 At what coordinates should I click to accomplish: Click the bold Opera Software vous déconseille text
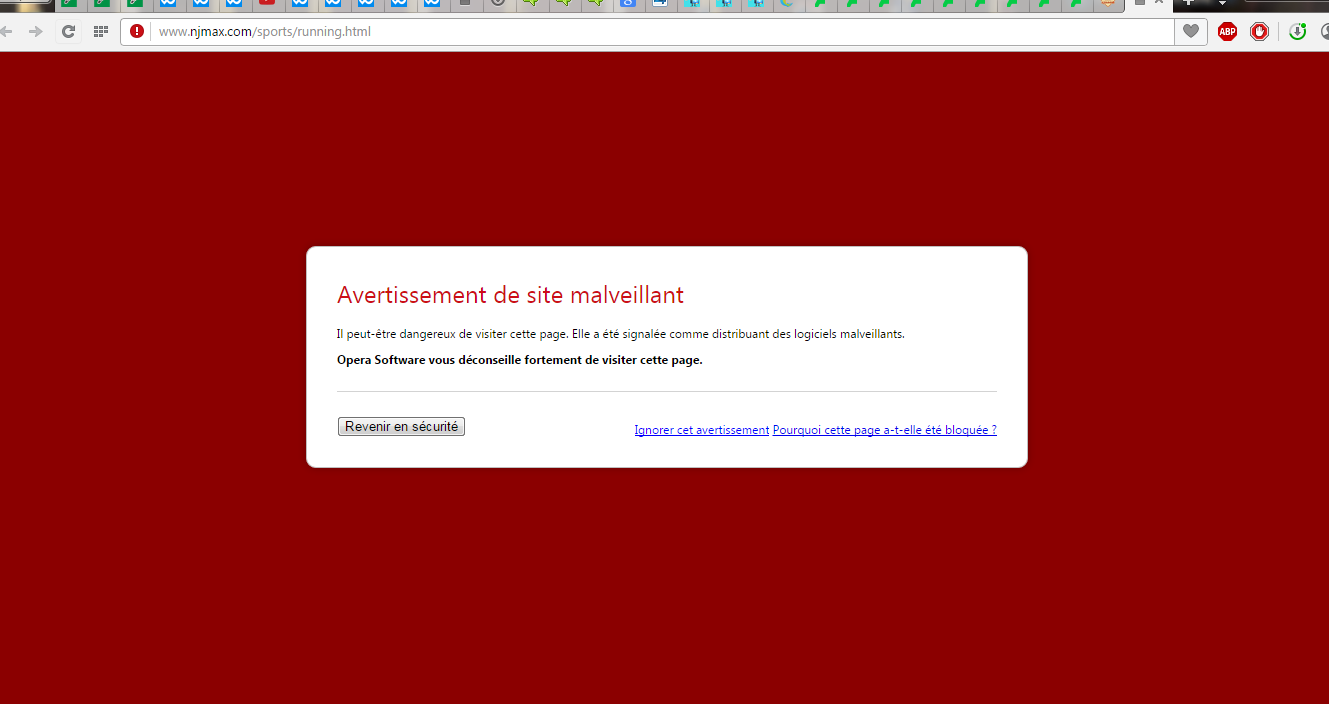(x=519, y=360)
